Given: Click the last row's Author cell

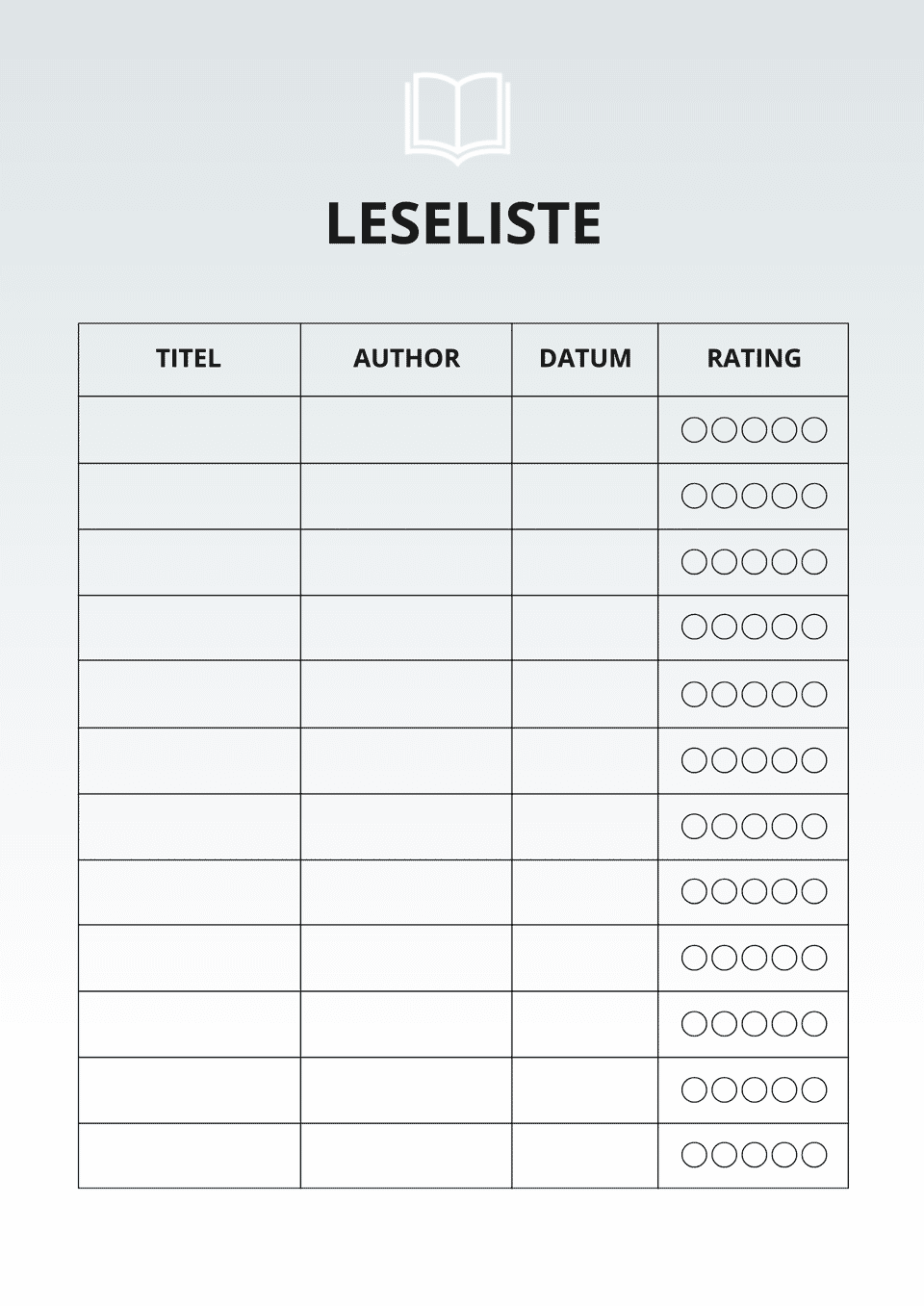Looking at the screenshot, I should (x=406, y=1155).
